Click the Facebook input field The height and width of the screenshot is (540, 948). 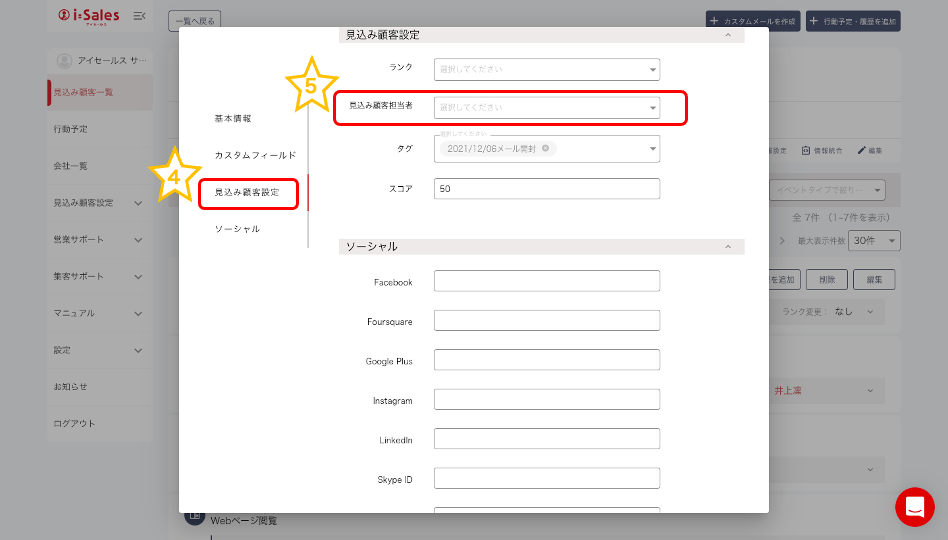546,281
